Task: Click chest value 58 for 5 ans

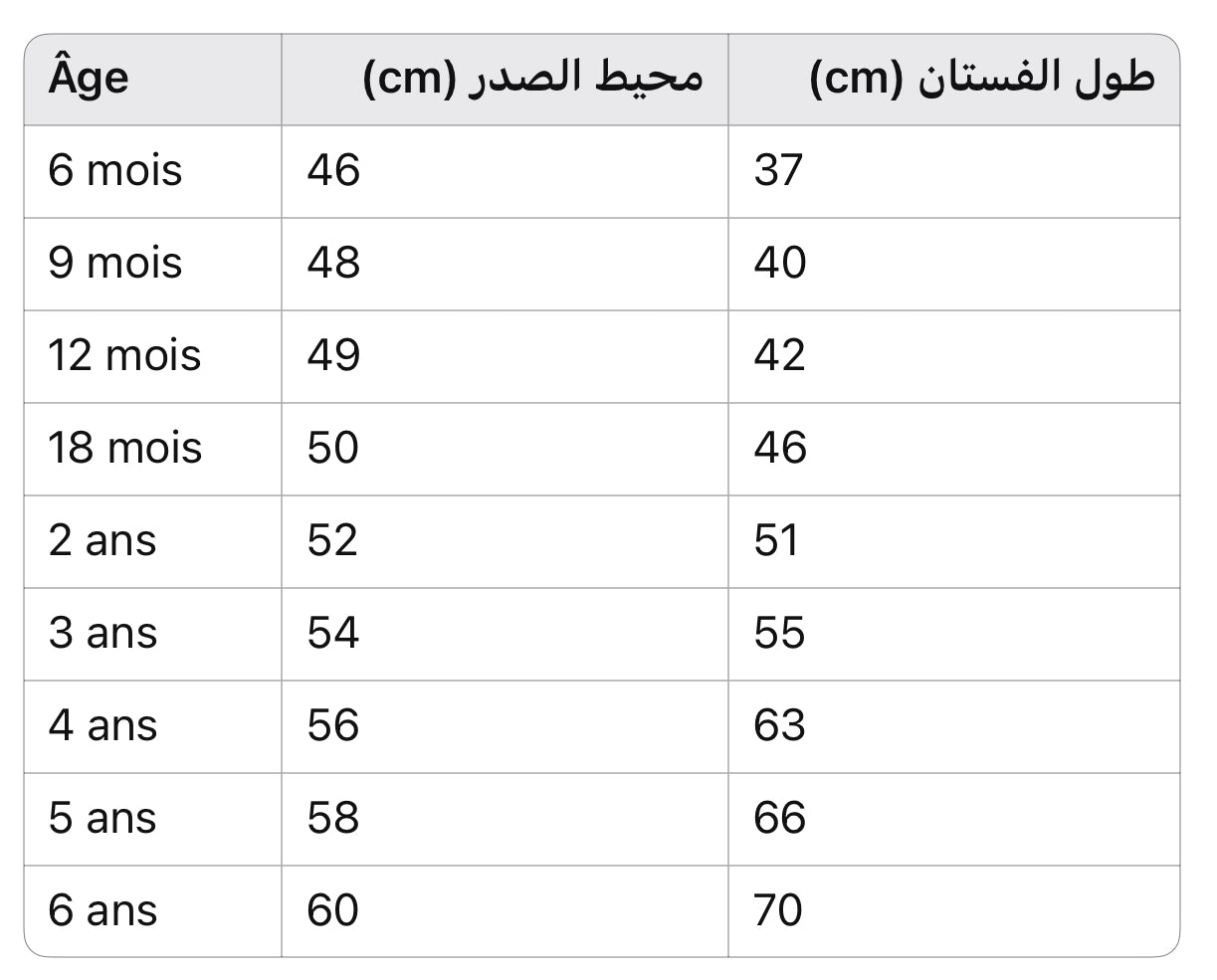Action: click(333, 819)
